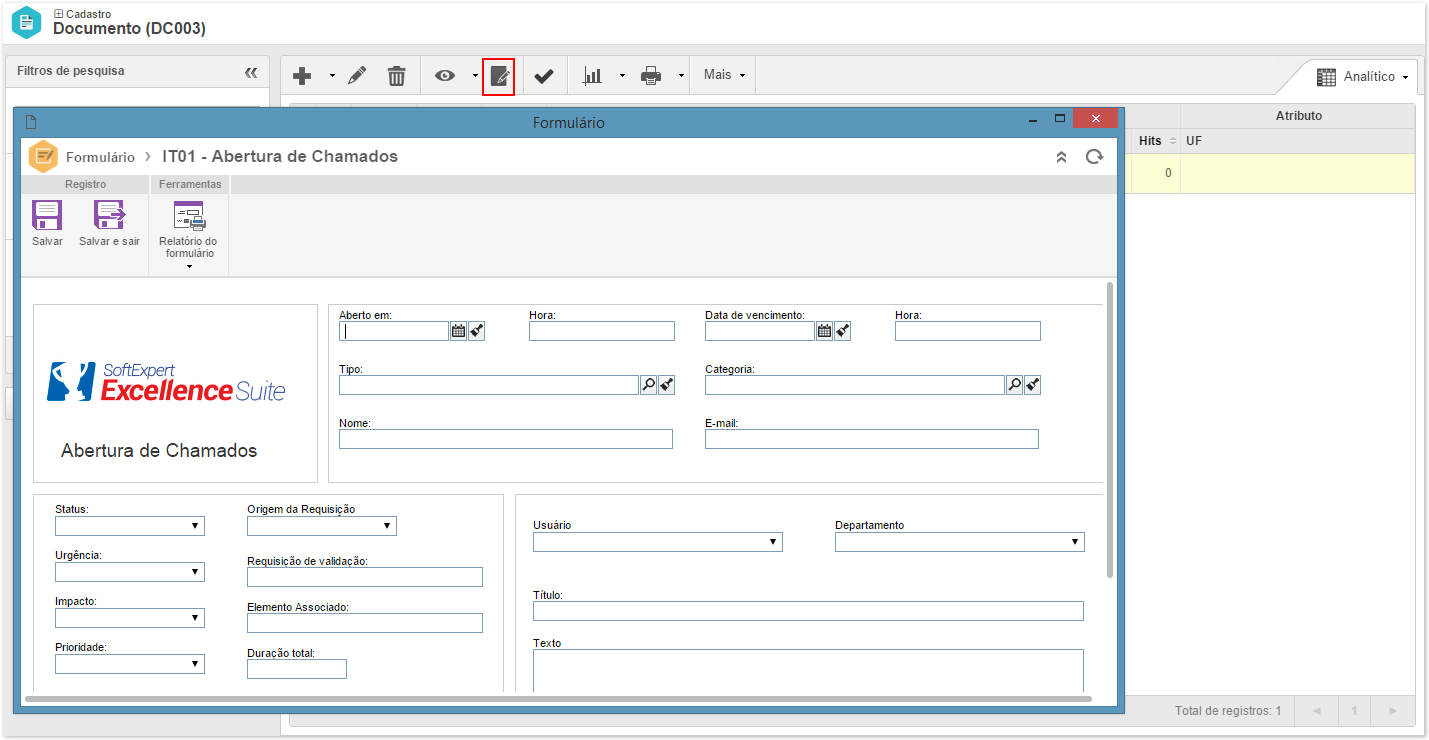Click the form's vertical scrollbar
This screenshot has height=740, width=1429.
[1109, 430]
